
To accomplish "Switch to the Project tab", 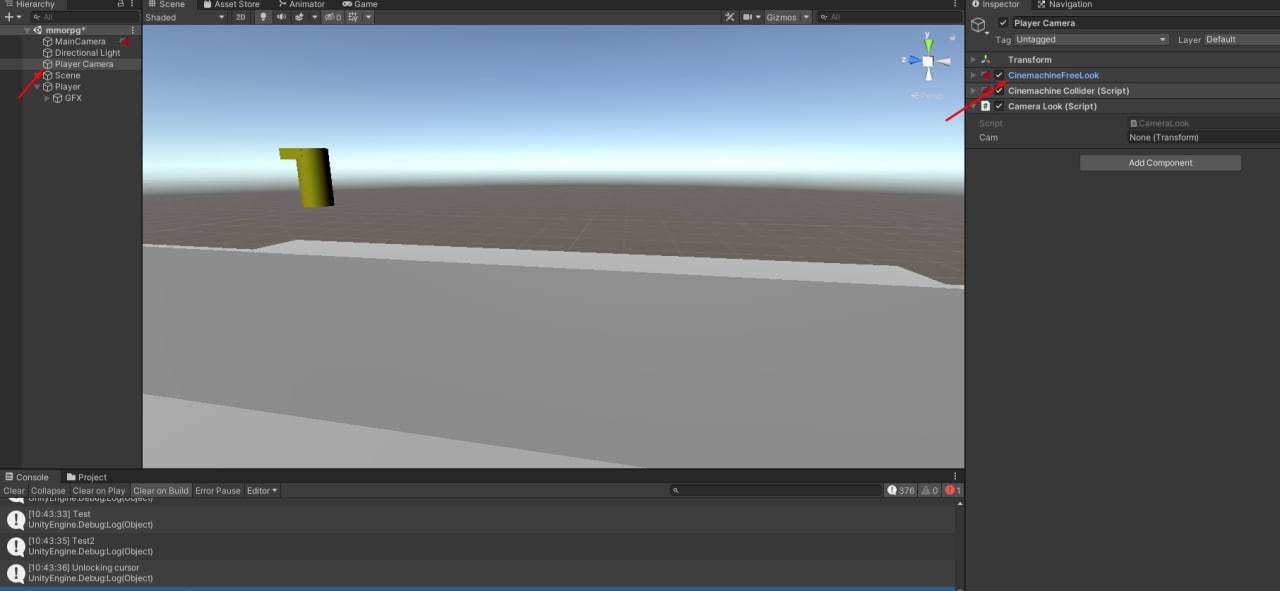I will [86, 477].
